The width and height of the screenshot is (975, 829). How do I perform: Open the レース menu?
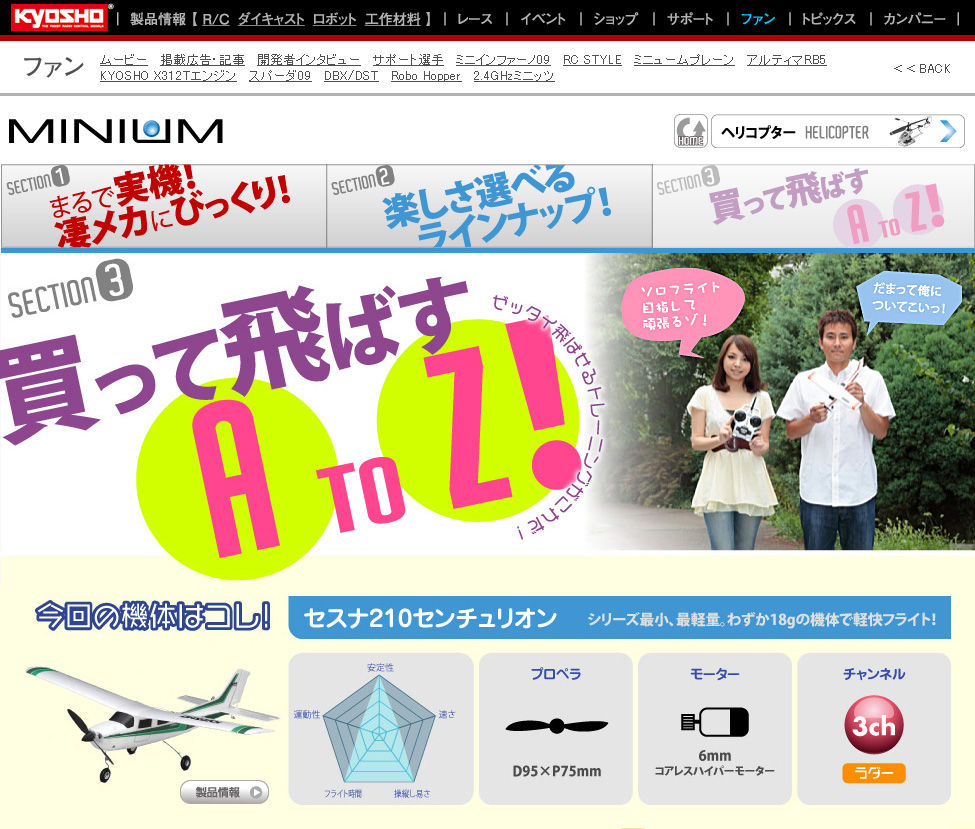(474, 19)
